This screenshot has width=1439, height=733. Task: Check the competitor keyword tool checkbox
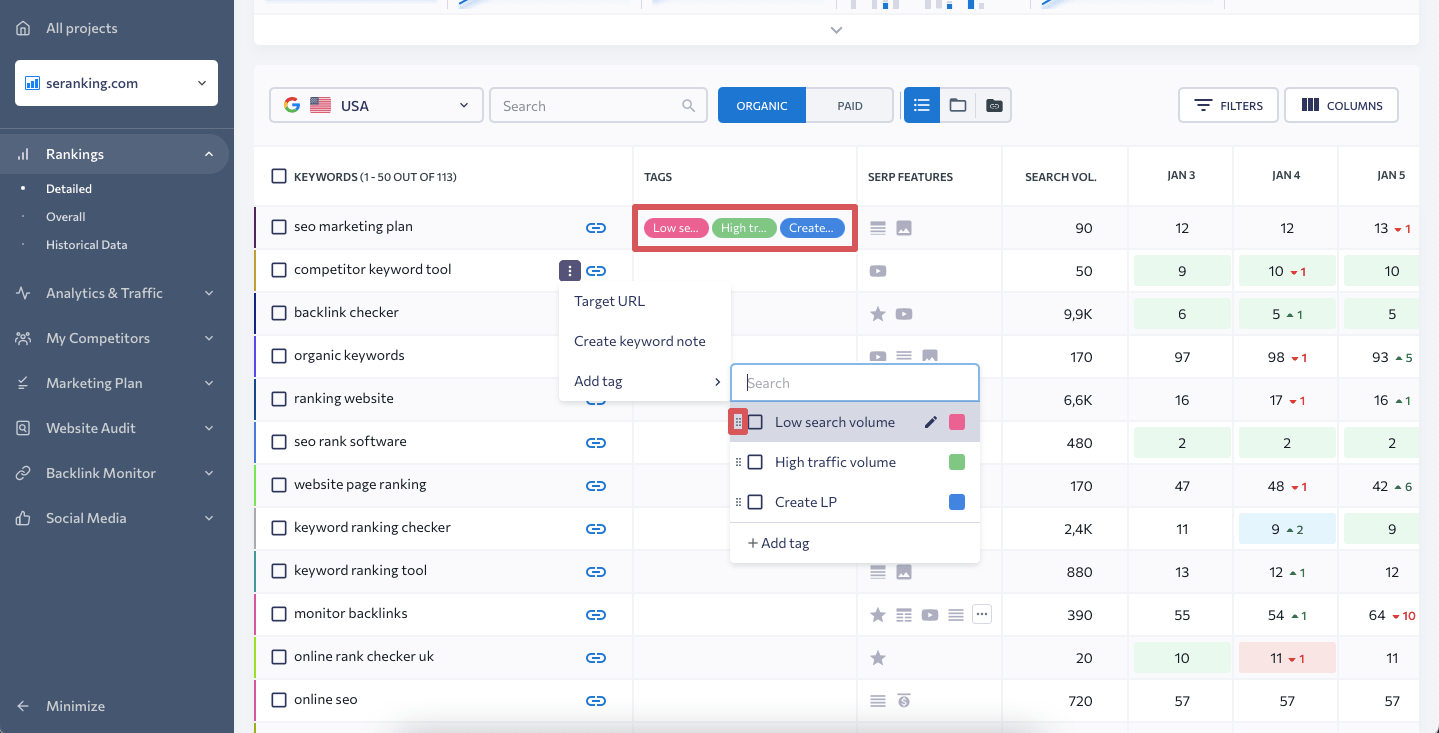point(279,270)
